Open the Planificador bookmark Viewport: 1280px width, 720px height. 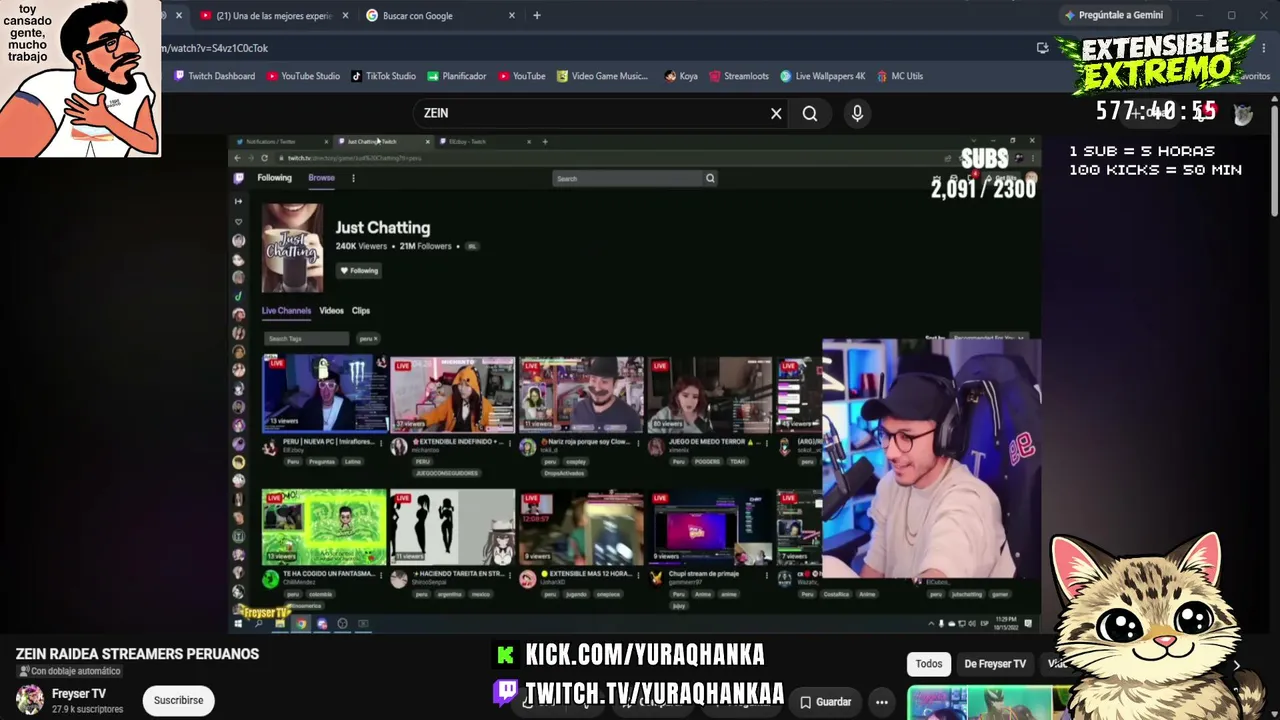point(457,76)
